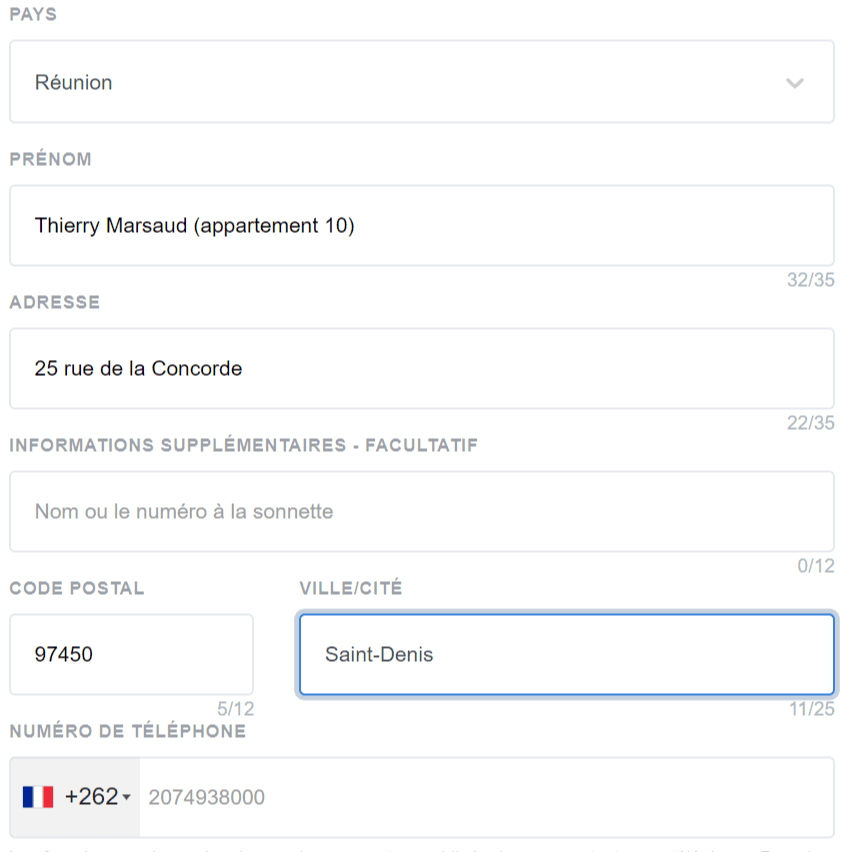
Task: Click the PAYS label
Action: coord(33,15)
